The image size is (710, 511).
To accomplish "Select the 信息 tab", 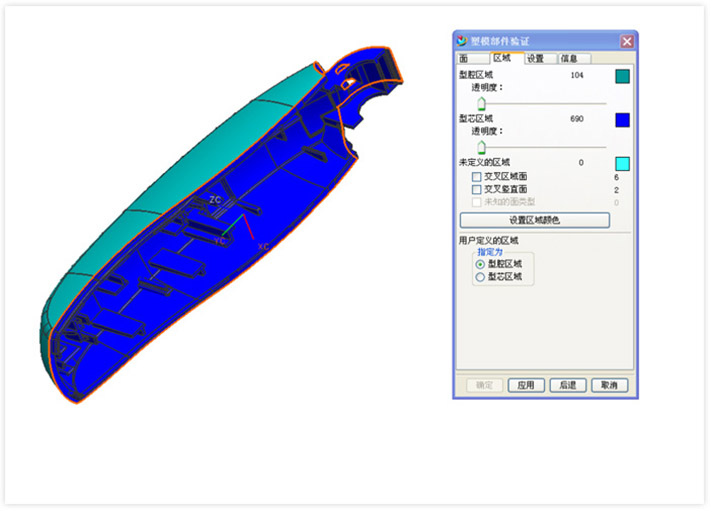I will pos(568,59).
